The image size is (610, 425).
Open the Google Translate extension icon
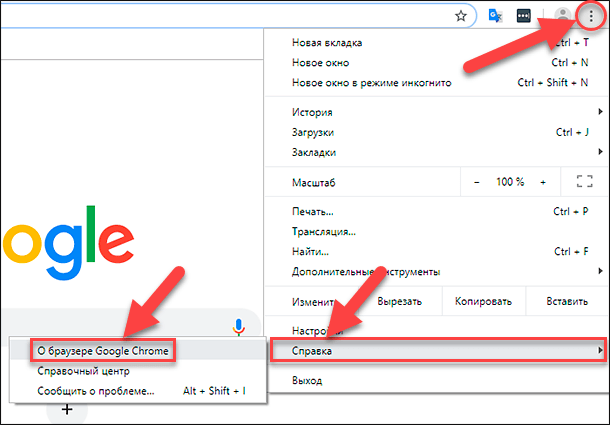pyautogui.click(x=495, y=16)
